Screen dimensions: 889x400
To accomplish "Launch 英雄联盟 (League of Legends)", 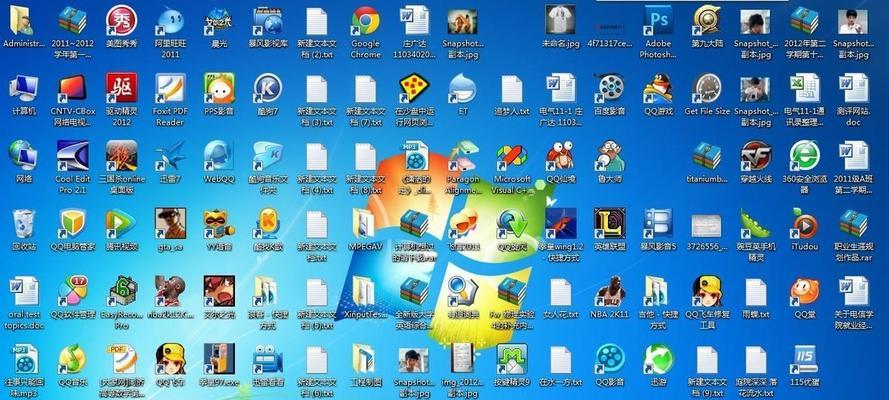I will 609,224.
